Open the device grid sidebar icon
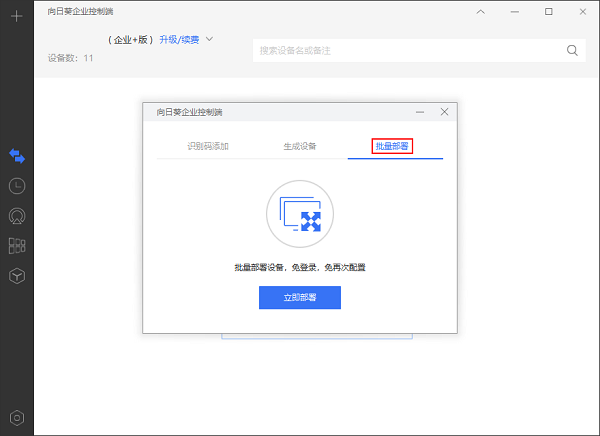This screenshot has height=436, width=600. click(x=16, y=245)
